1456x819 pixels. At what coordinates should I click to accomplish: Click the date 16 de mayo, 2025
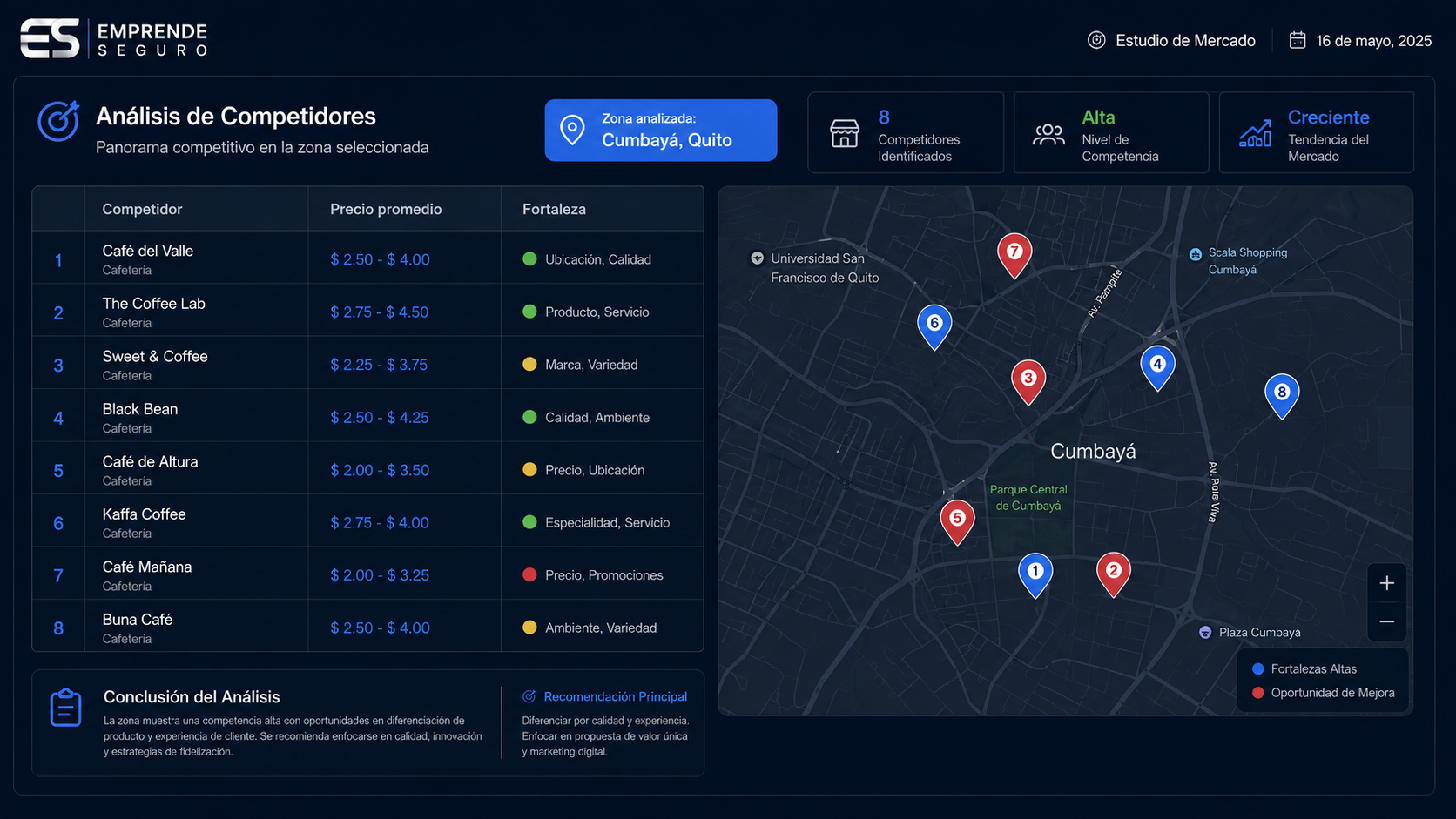(1373, 40)
